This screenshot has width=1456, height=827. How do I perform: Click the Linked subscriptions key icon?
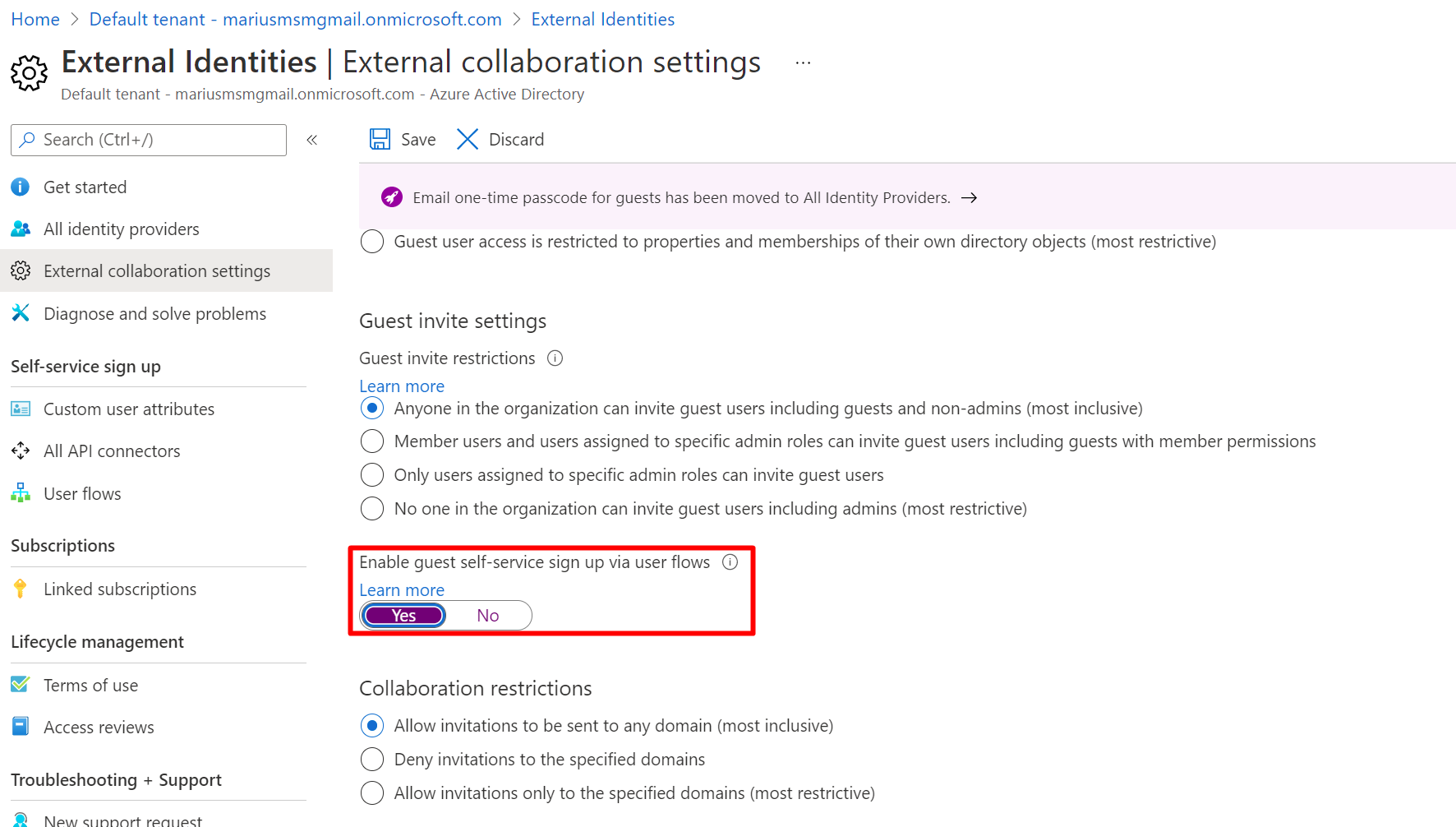[x=21, y=589]
